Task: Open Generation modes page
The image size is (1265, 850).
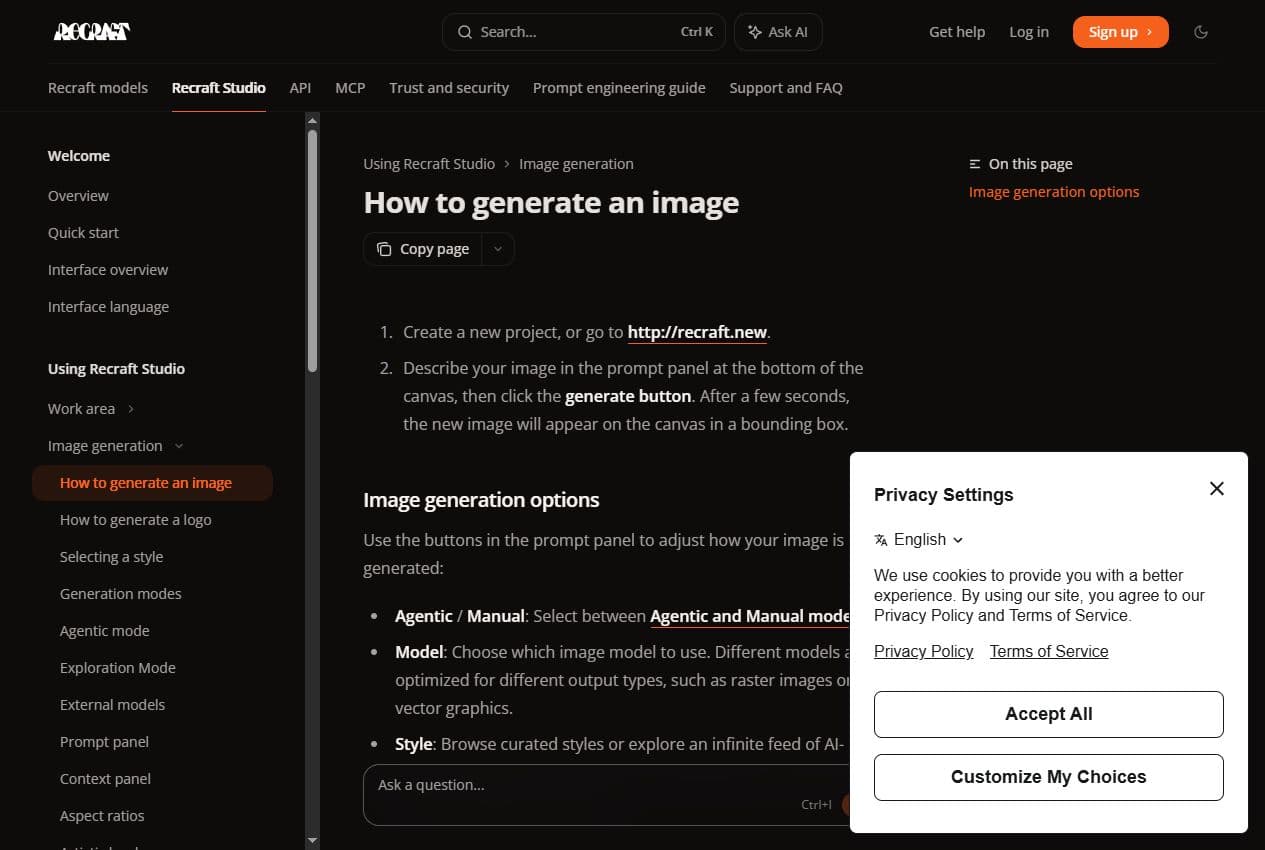Action: 121,594
